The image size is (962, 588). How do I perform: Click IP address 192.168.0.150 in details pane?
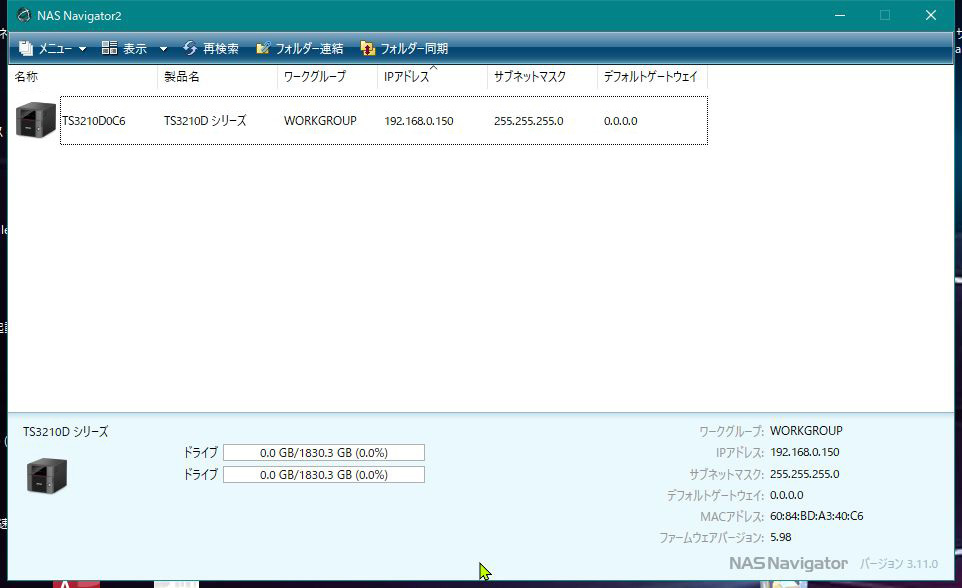click(x=805, y=452)
